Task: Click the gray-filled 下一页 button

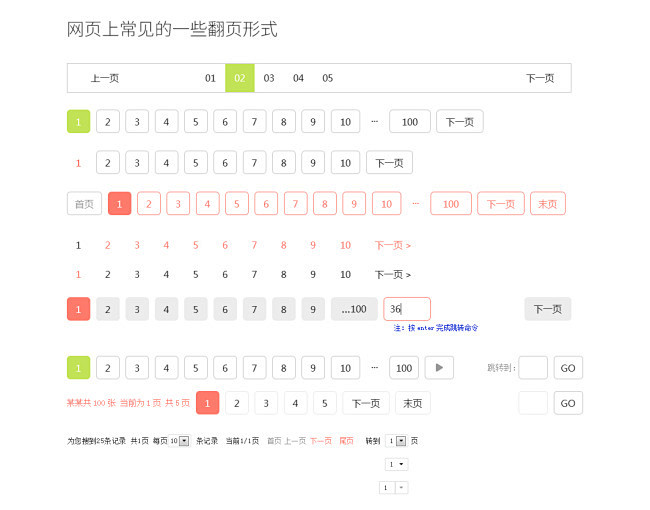Action: tap(548, 309)
